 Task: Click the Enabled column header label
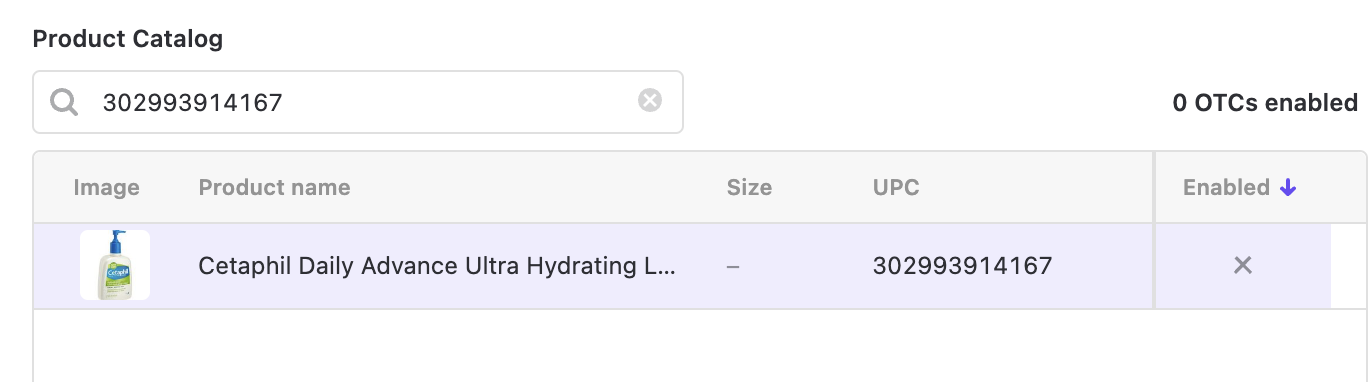(1226, 187)
